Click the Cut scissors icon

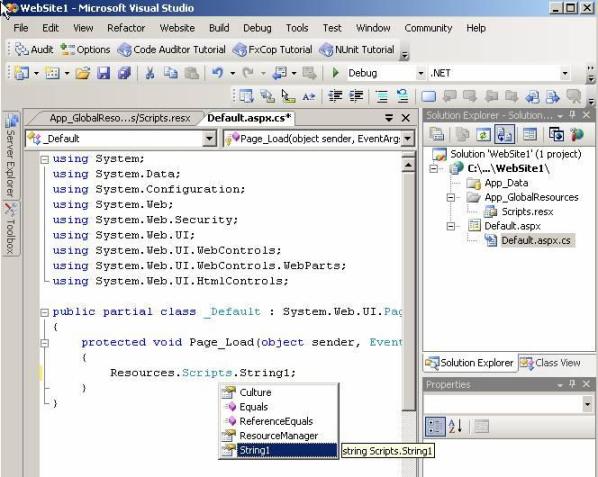point(150,72)
